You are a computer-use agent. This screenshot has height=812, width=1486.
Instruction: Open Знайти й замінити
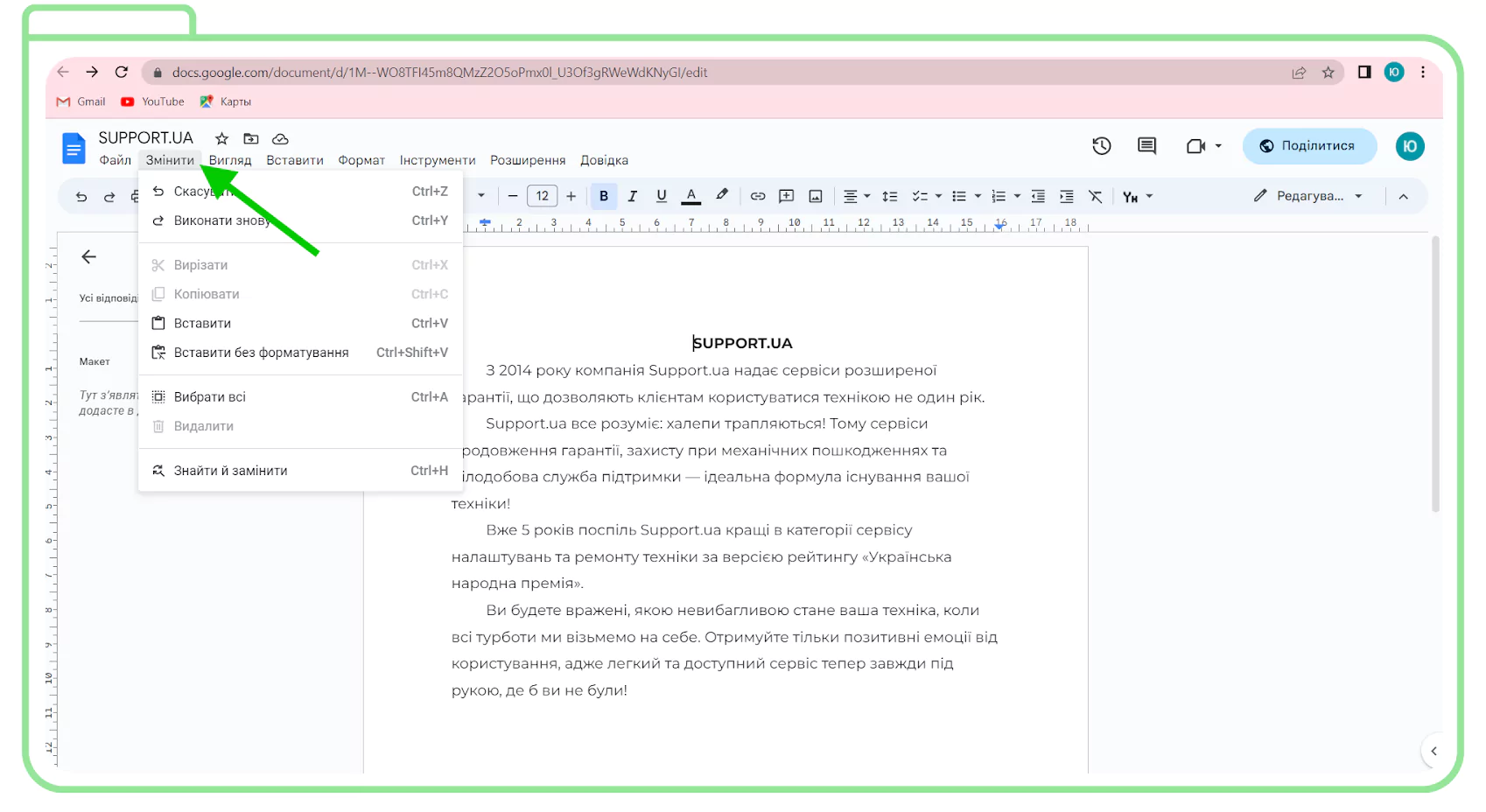[x=300, y=471]
